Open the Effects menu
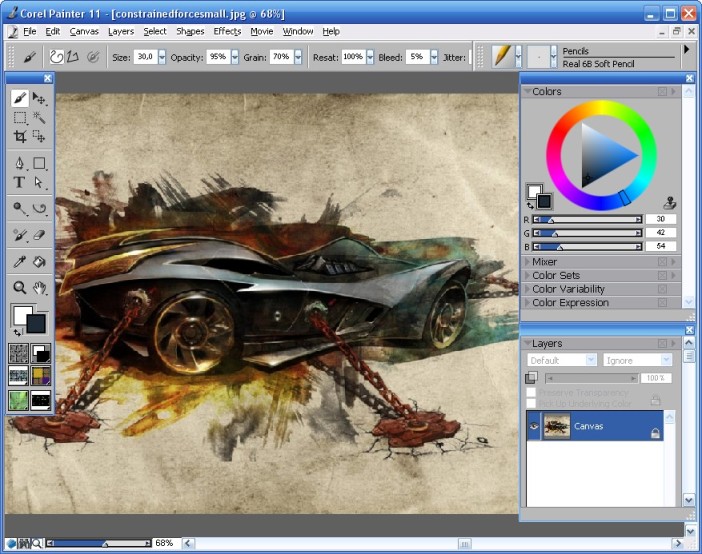Image resolution: width=702 pixels, height=554 pixels. click(227, 31)
